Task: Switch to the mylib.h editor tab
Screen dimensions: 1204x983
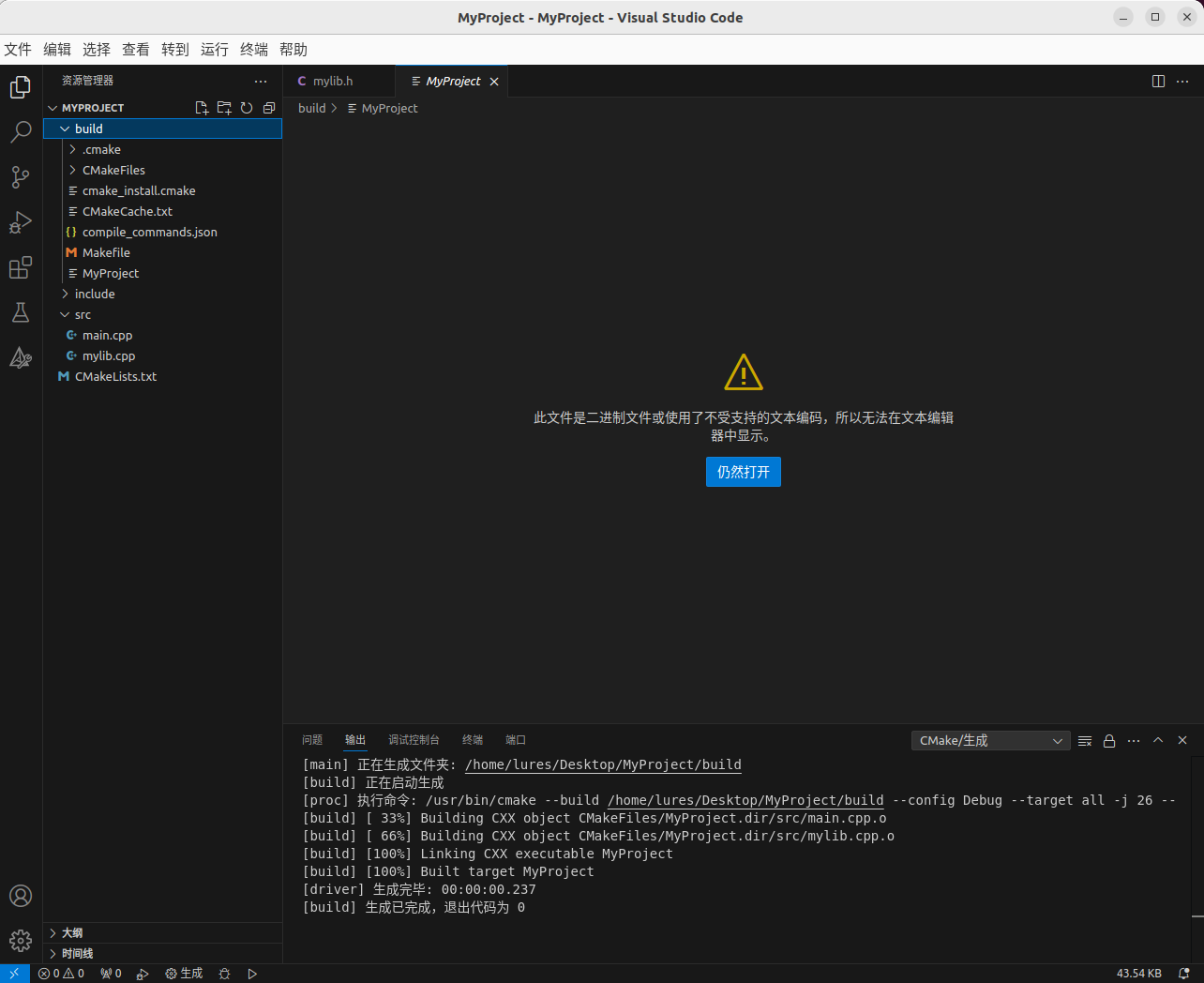Action: (x=339, y=81)
